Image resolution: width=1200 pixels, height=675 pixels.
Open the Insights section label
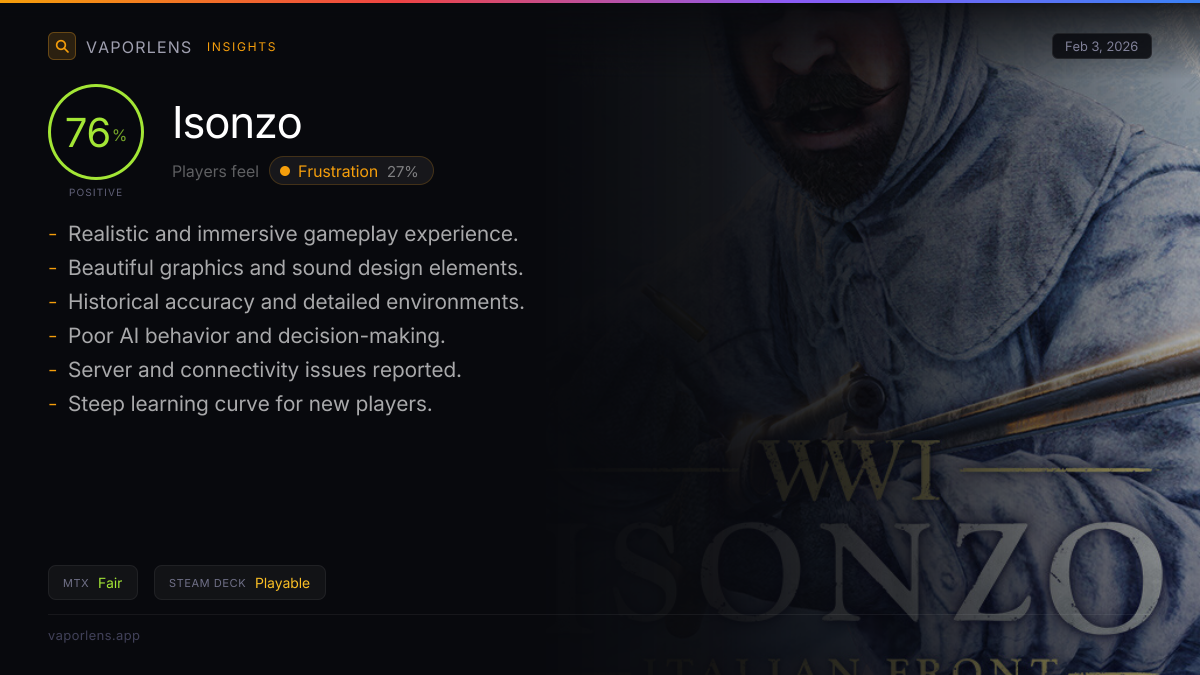point(241,47)
